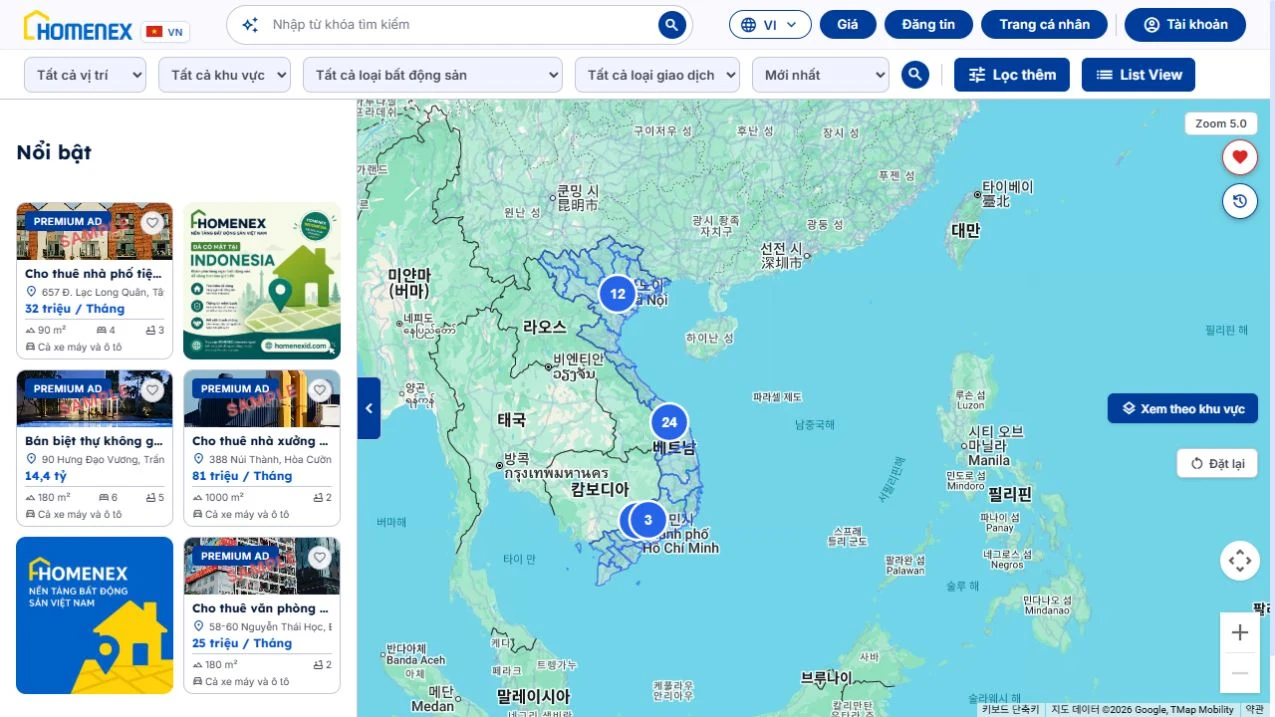The image size is (1275, 717).
Task: Click the "Lọc thêm" filter button
Action: [x=1012, y=75]
